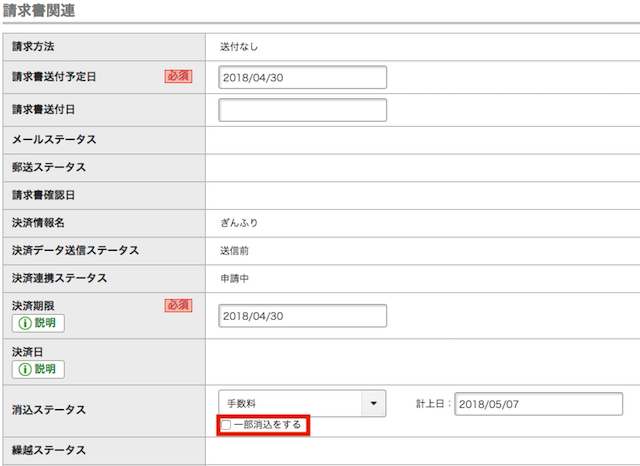Click the 必須 badge beside 決済期限
The image size is (640, 466).
click(x=178, y=304)
